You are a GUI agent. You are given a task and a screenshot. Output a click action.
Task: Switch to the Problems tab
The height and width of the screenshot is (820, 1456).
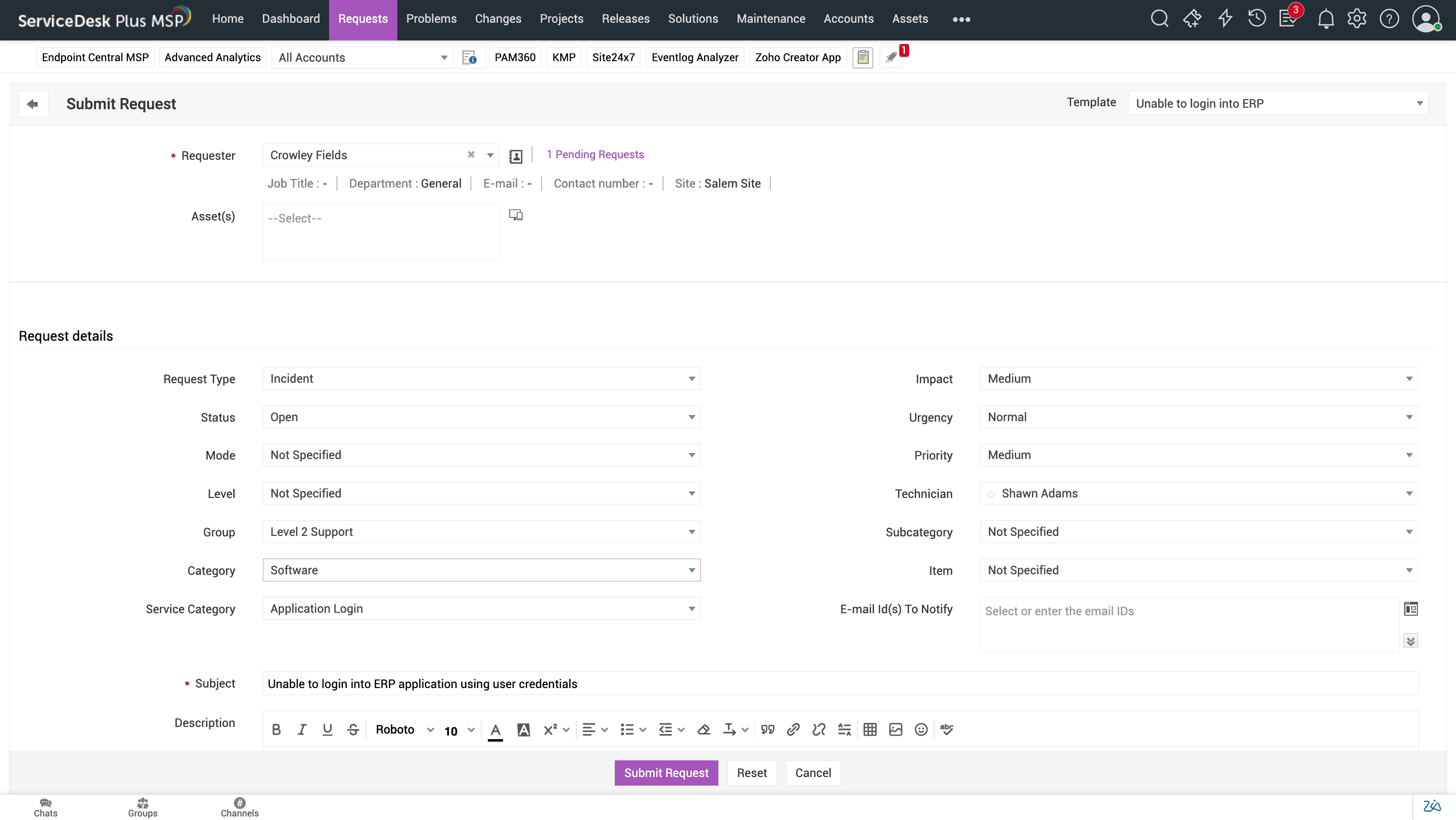point(431,19)
